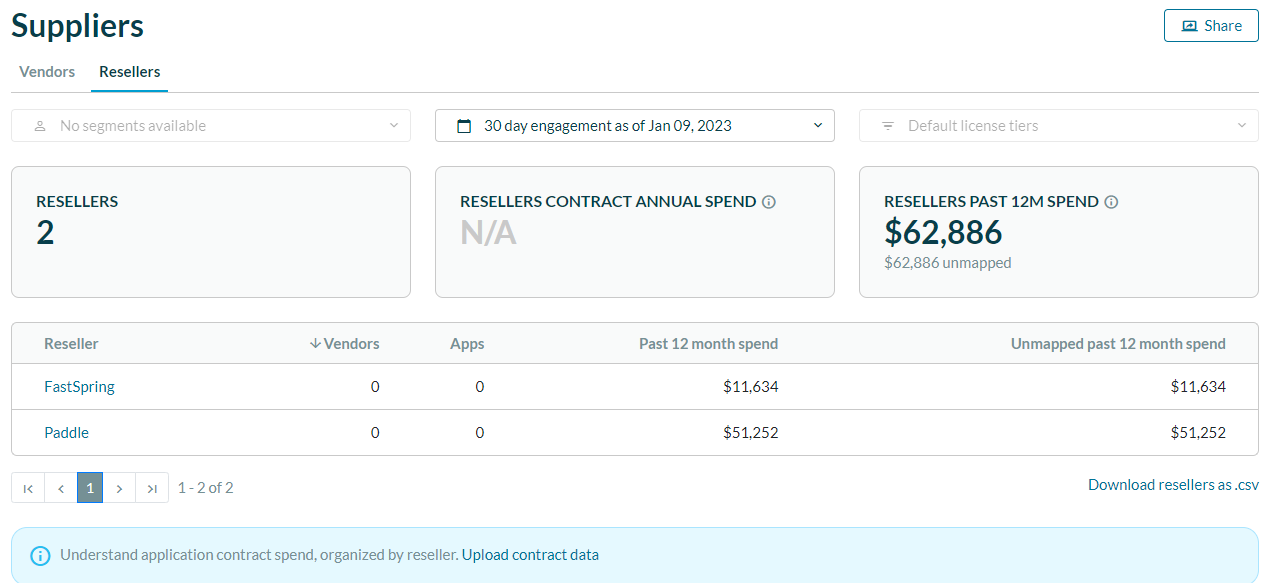
Task: Click the info icon beside Resellers Contract Annual Spend
Action: [x=769, y=202]
